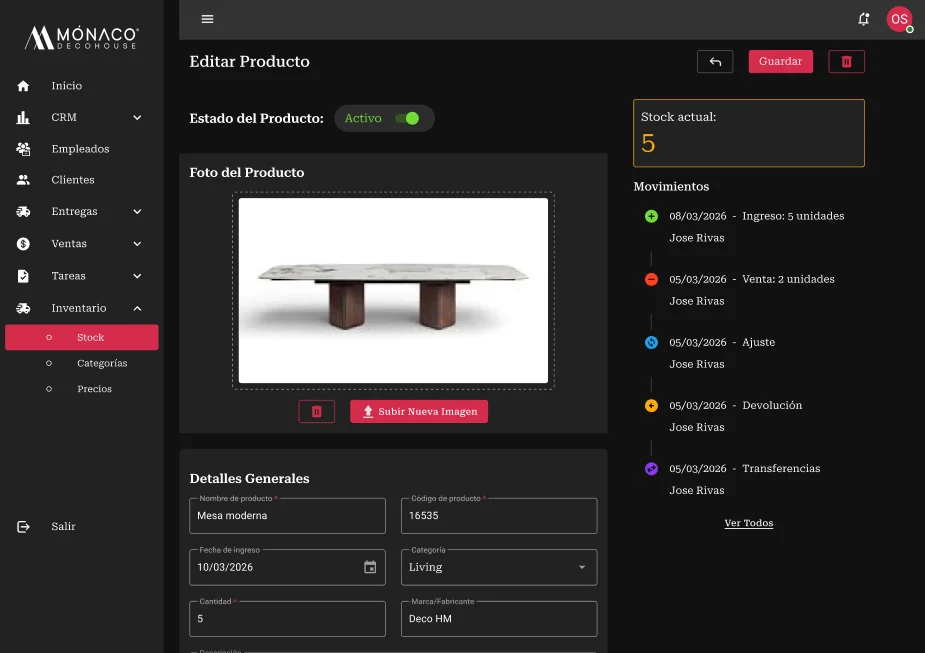Click the red Venta minus icon
The height and width of the screenshot is (653, 925).
[651, 280]
